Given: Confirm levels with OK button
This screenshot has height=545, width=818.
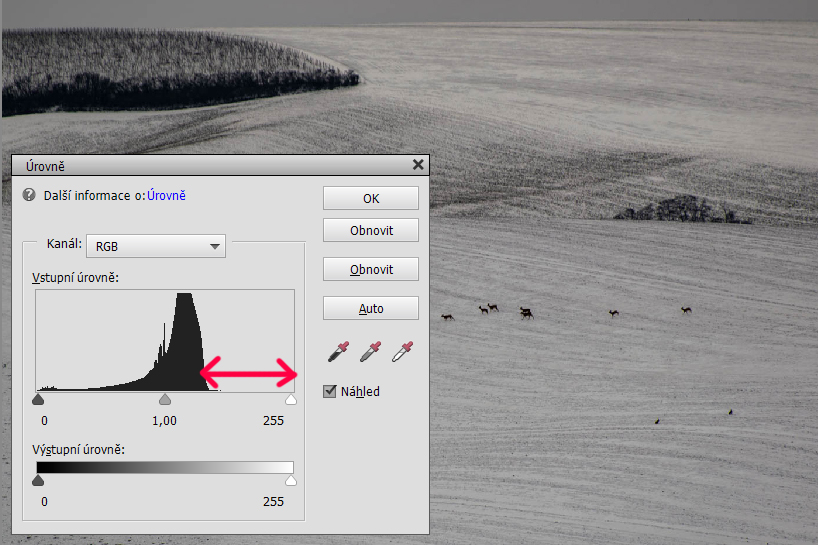Looking at the screenshot, I should [370, 198].
